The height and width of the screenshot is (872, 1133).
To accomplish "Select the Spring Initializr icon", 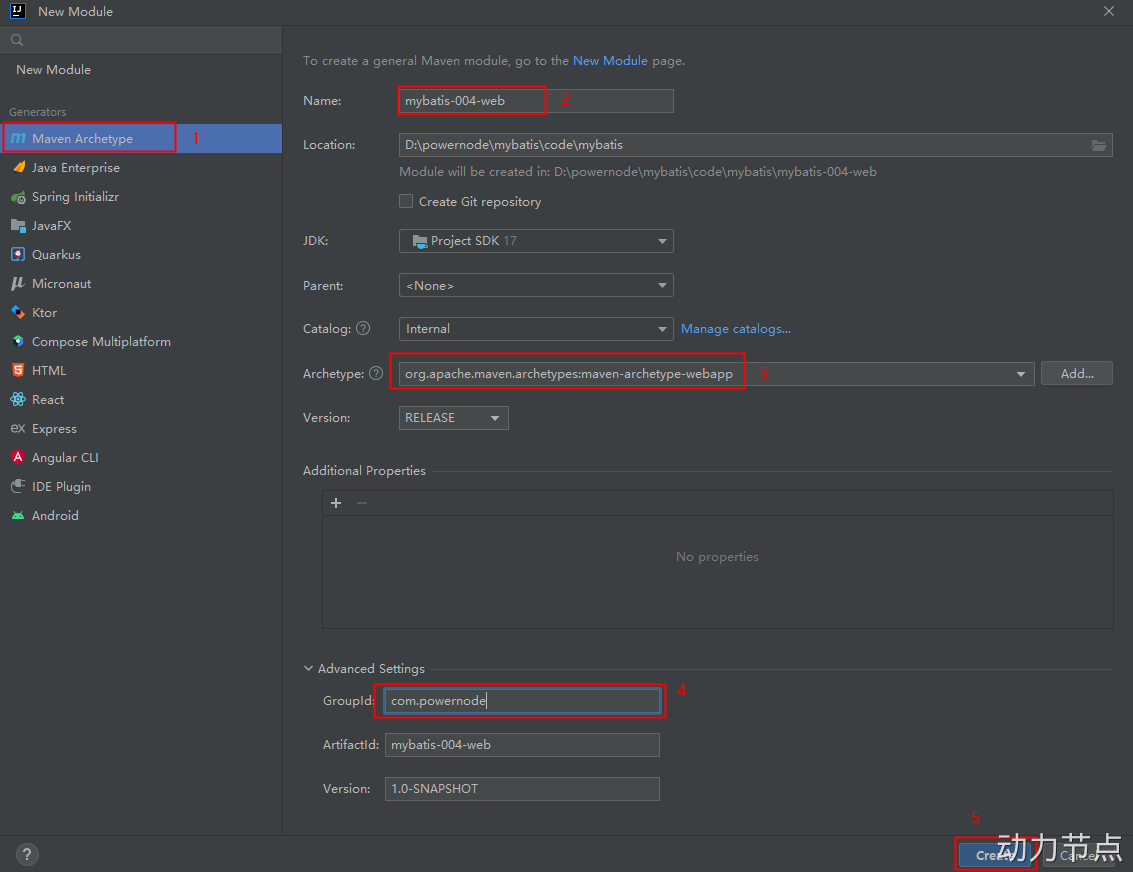I will pyautogui.click(x=18, y=197).
